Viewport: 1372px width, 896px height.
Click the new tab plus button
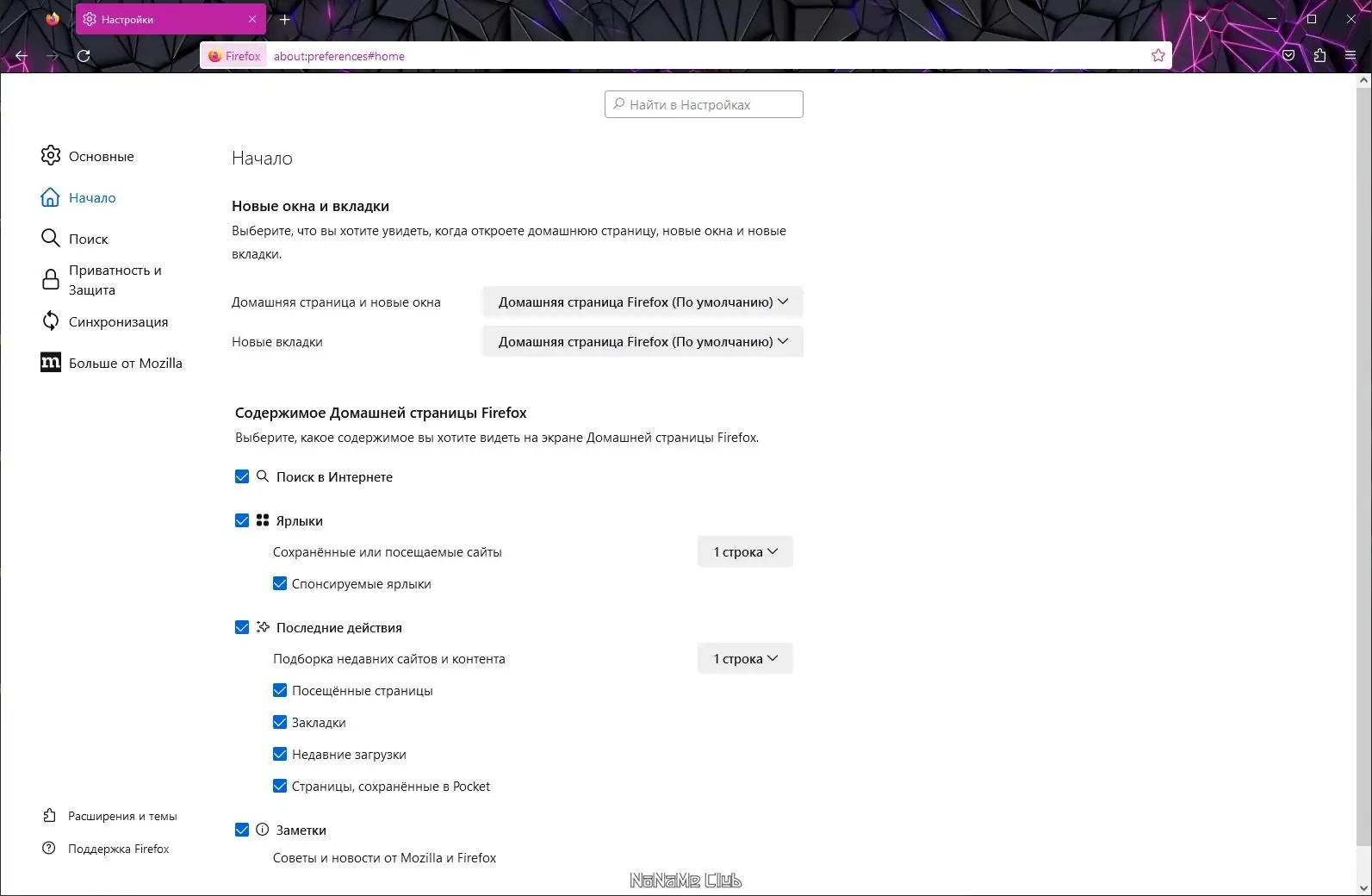click(285, 19)
